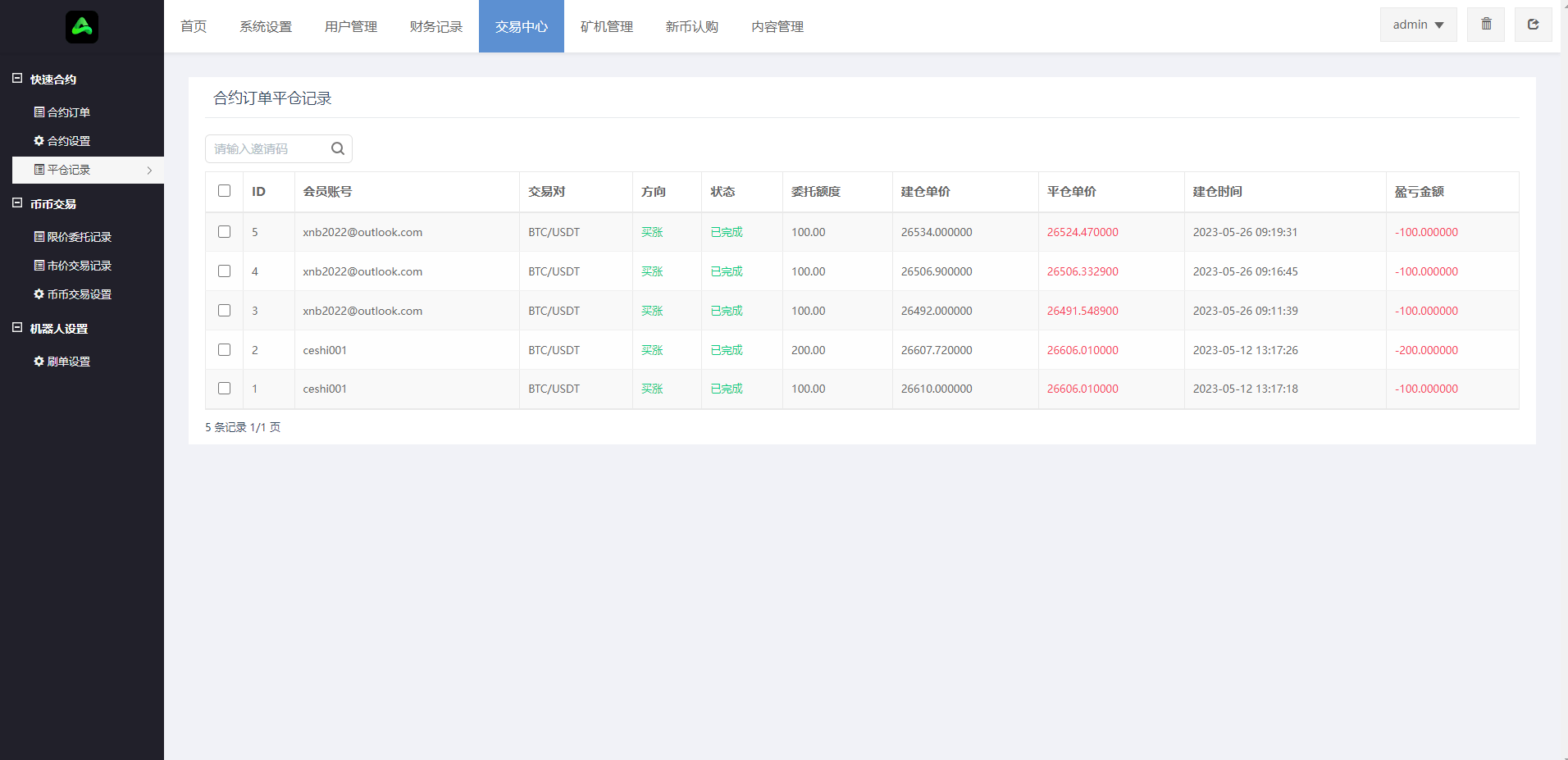Click the green app logo at top left
This screenshot has width=1568, height=760.
pos(81,26)
